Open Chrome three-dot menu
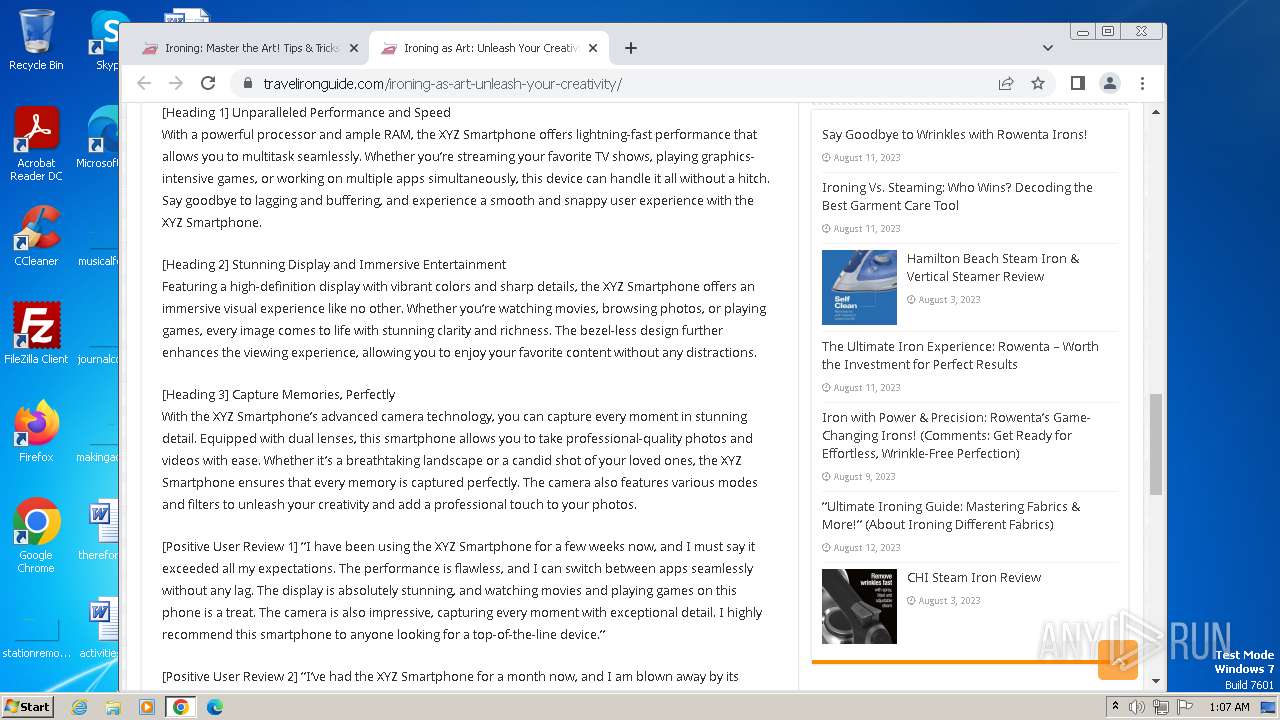 [x=1142, y=84]
